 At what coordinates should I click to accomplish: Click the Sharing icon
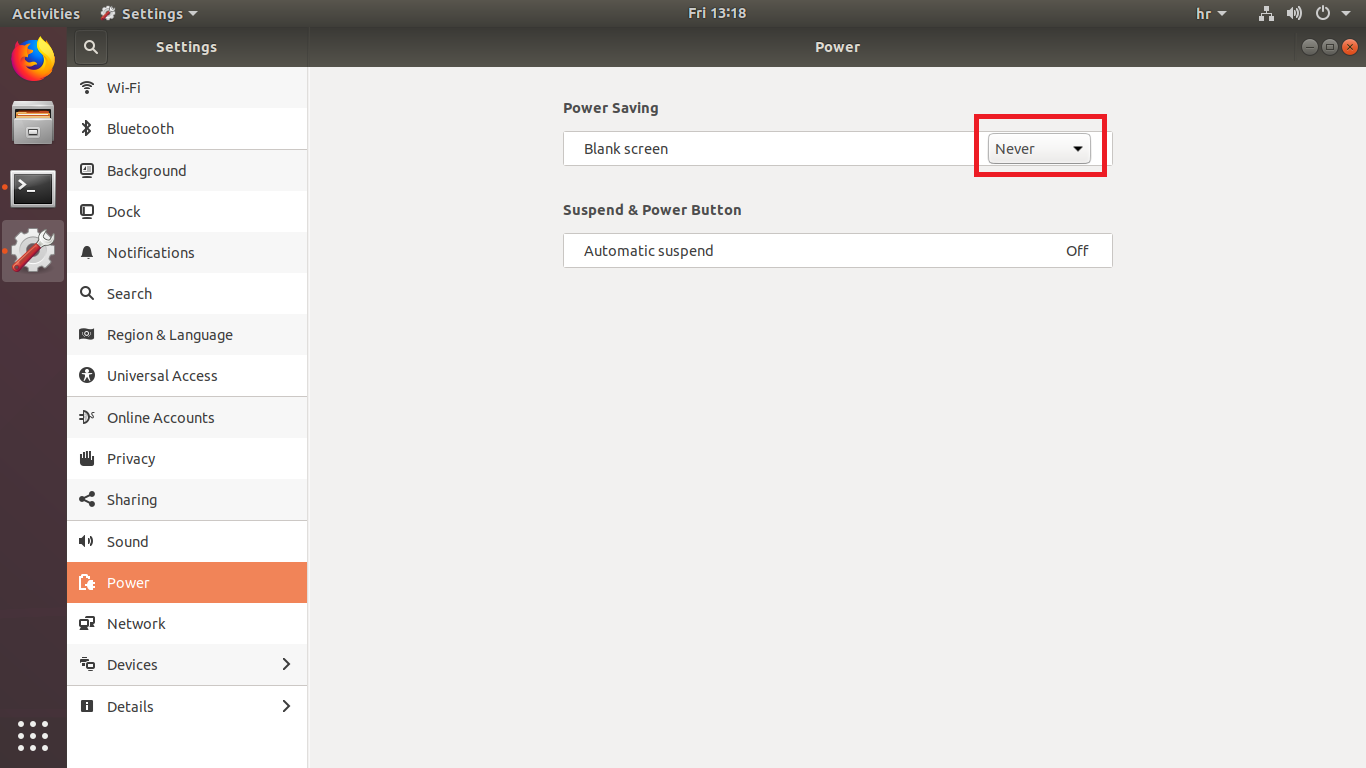coord(87,500)
